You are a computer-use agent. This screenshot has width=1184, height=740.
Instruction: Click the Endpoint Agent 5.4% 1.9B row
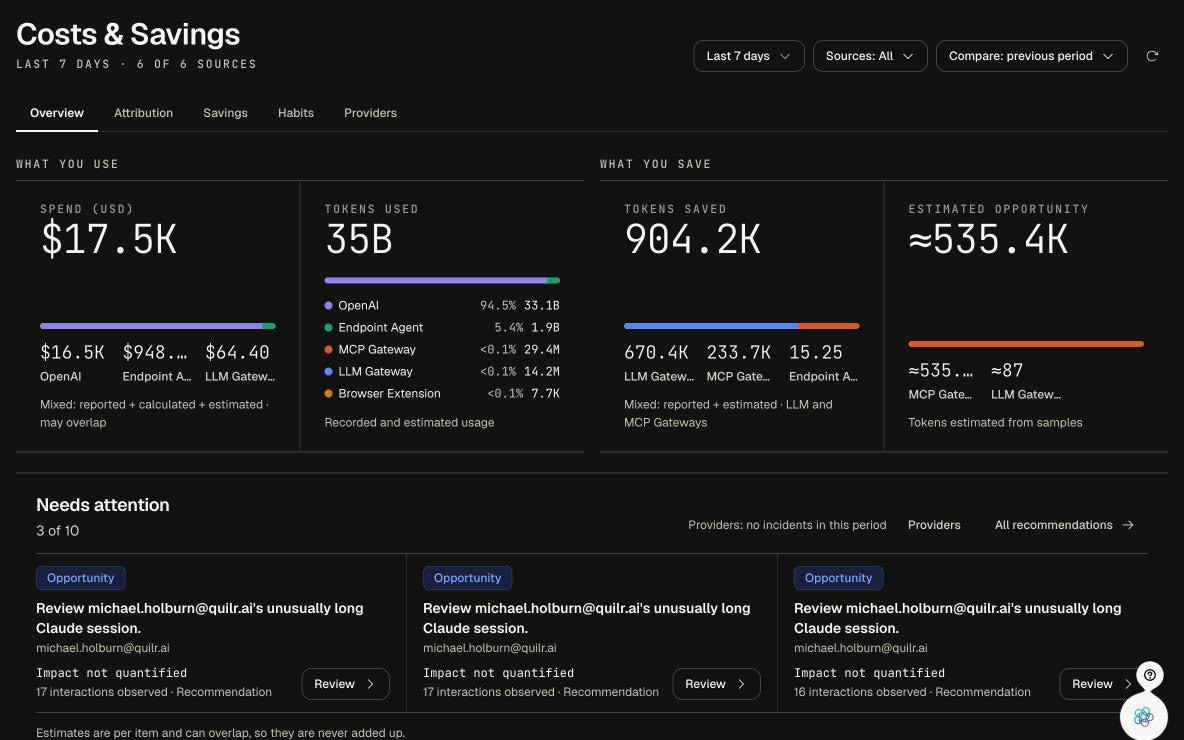pyautogui.click(x=442, y=328)
